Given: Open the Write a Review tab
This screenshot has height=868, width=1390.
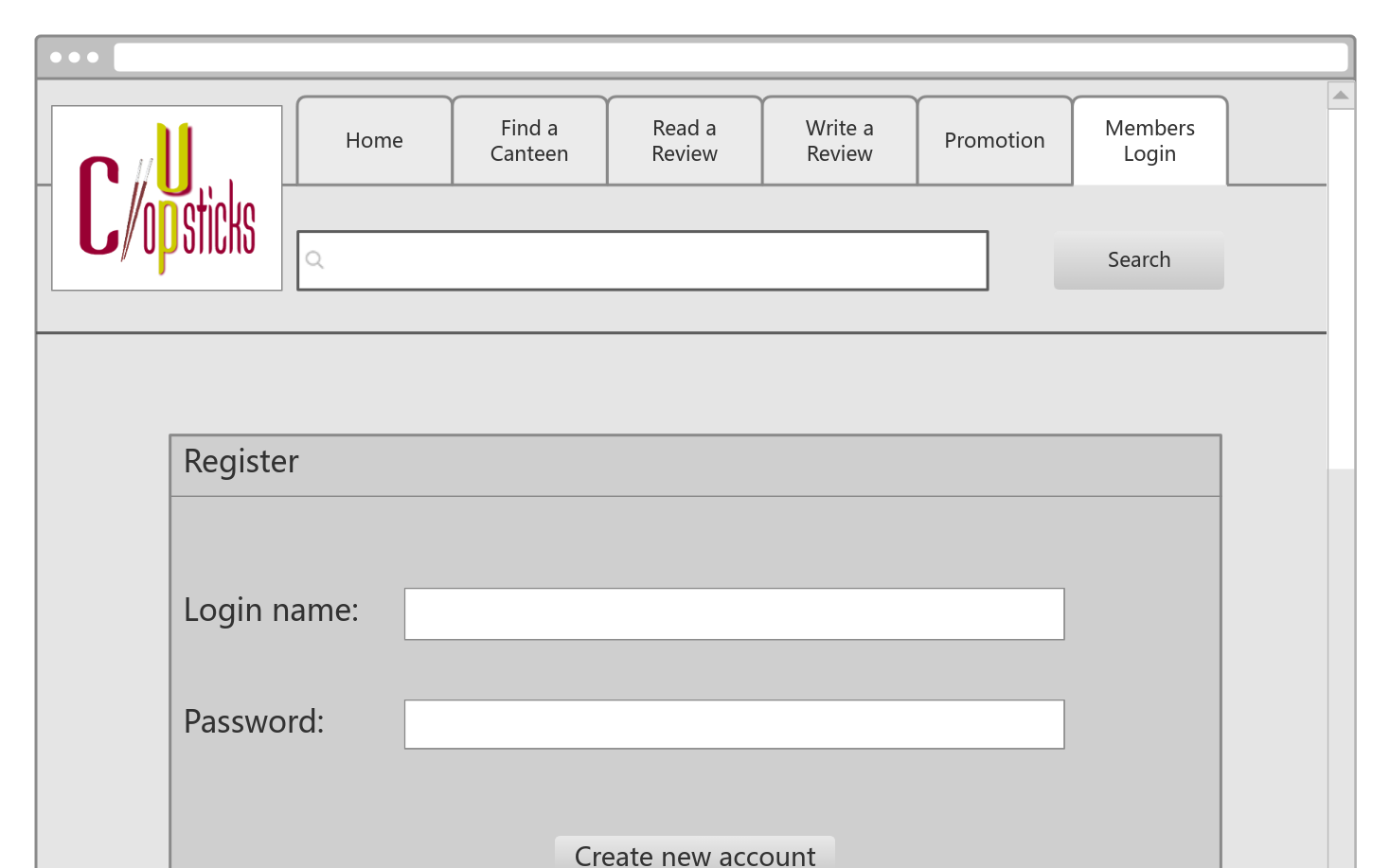Looking at the screenshot, I should [839, 140].
